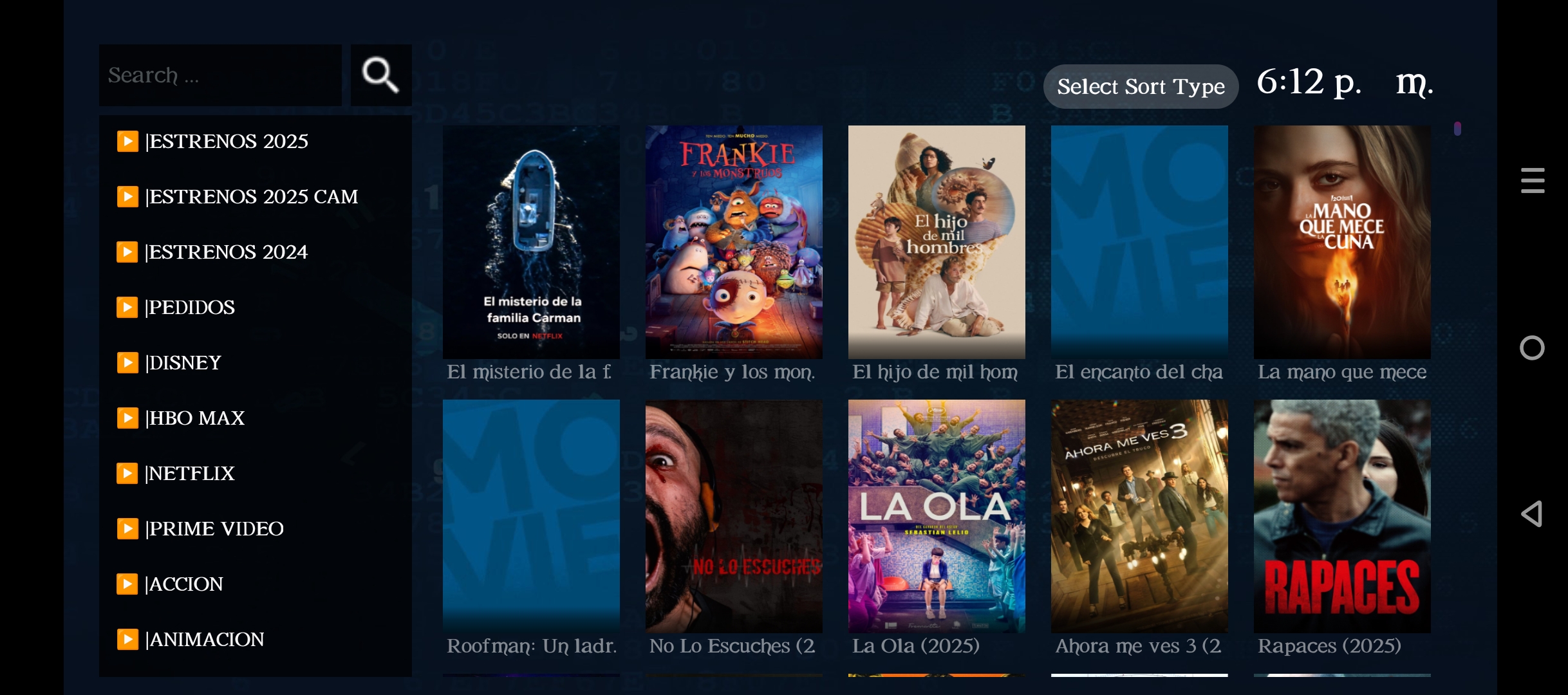Open the Select Sort Type dropdown
The width and height of the screenshot is (1568, 695).
pyautogui.click(x=1141, y=86)
